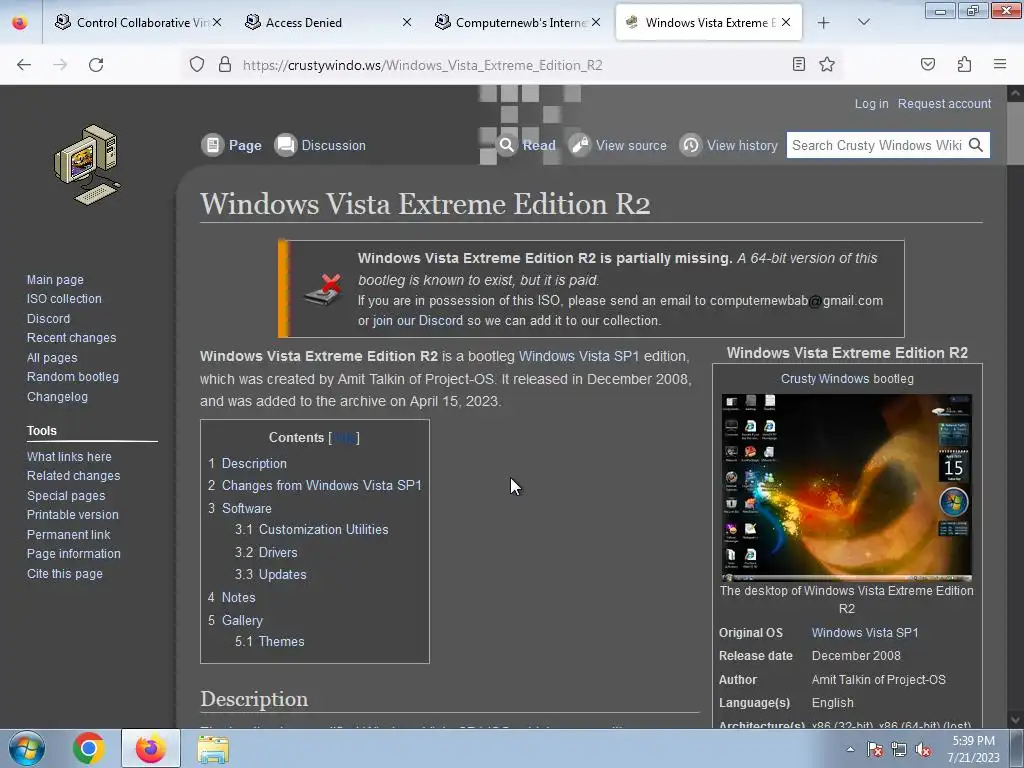The image size is (1024, 768).
Task: Click Request account link
Action: tap(944, 103)
